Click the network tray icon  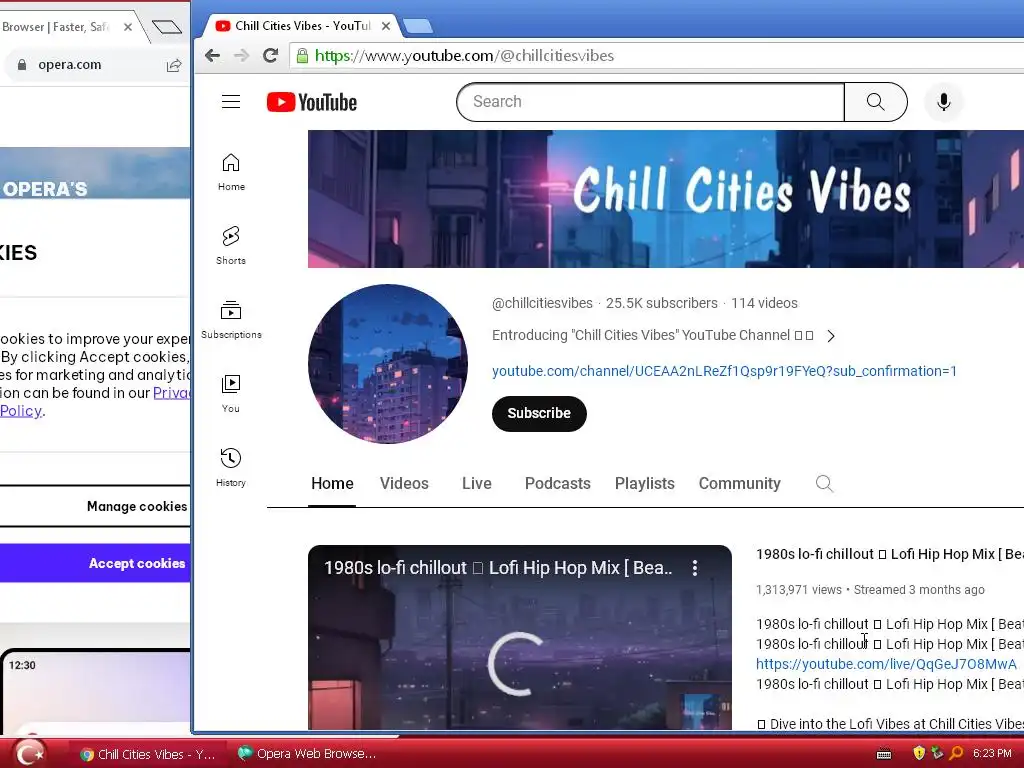pyautogui.click(x=937, y=754)
